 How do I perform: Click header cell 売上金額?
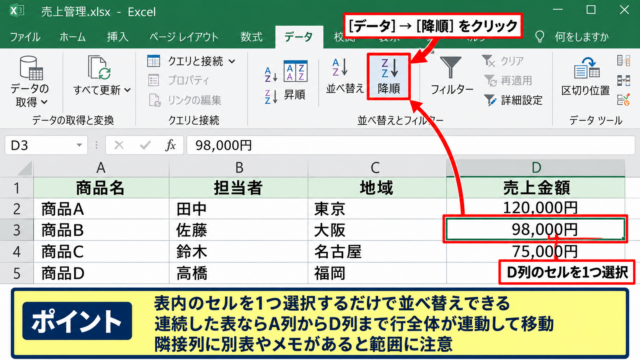click(x=536, y=188)
